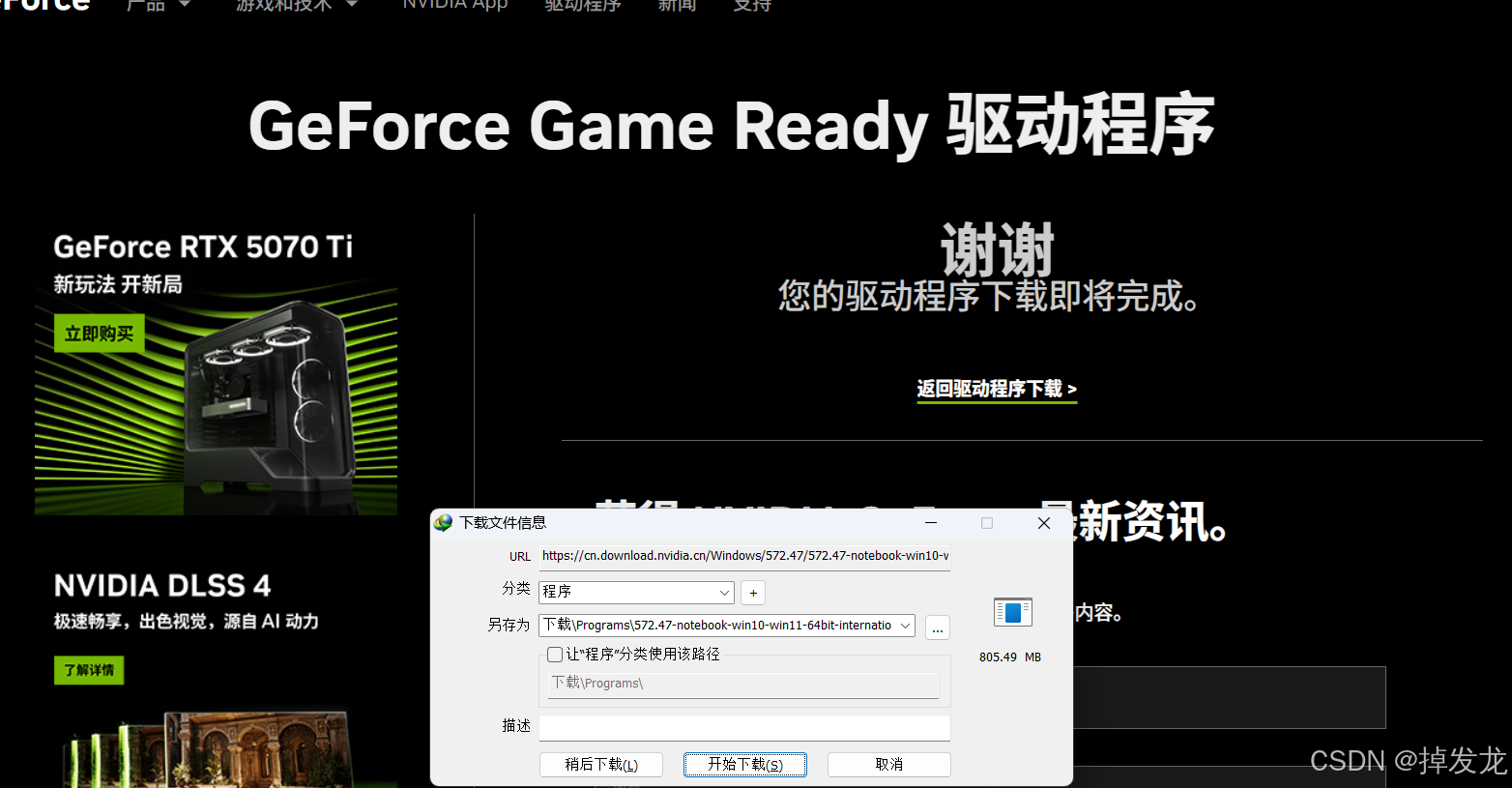
Task: Click the 谢谢 thank you heading
Action: tap(997, 249)
